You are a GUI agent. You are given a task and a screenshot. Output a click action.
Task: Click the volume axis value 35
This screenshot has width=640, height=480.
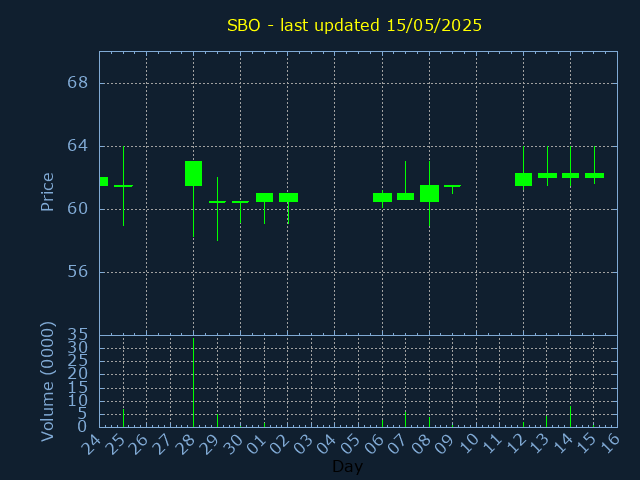click(78, 336)
